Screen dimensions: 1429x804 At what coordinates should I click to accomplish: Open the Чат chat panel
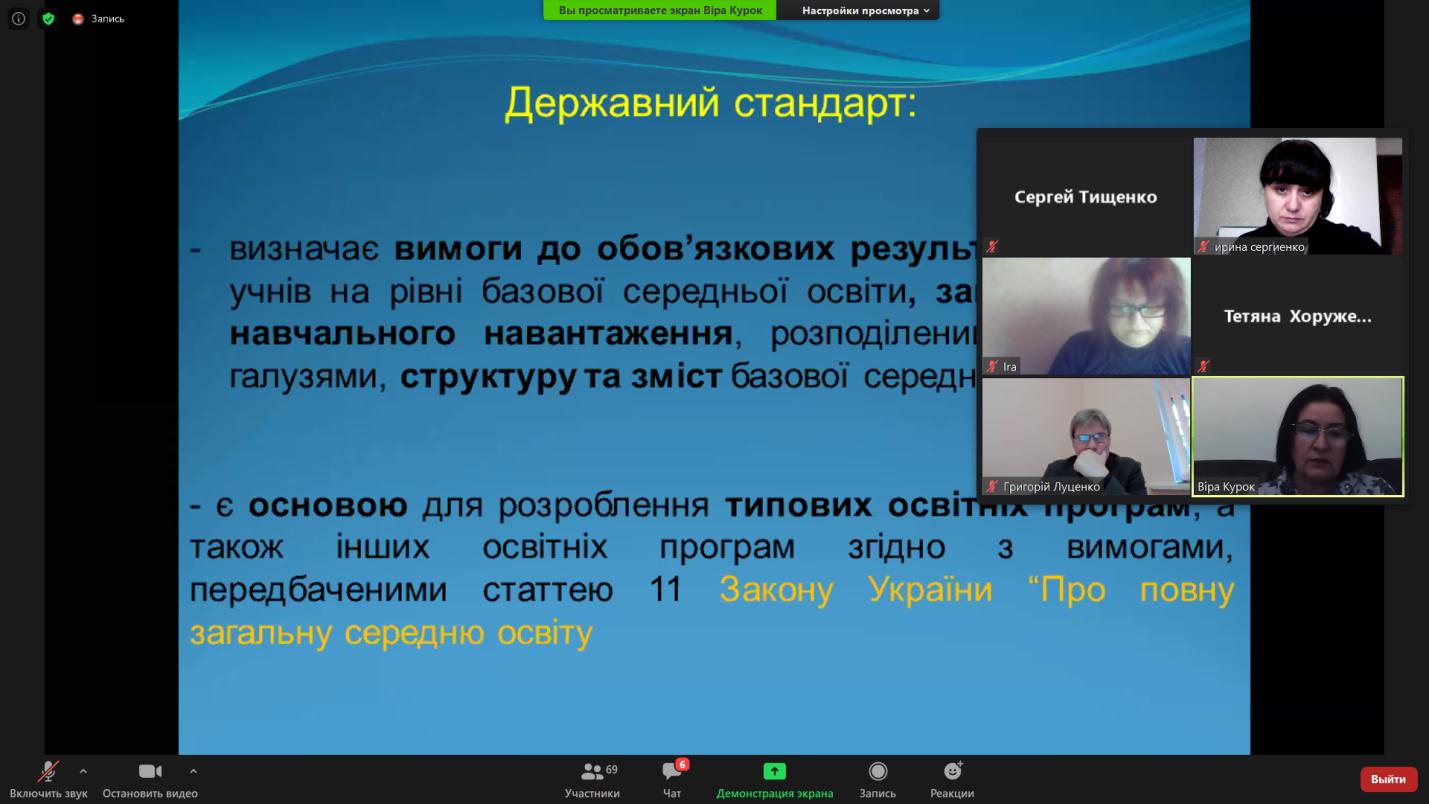pyautogui.click(x=672, y=779)
